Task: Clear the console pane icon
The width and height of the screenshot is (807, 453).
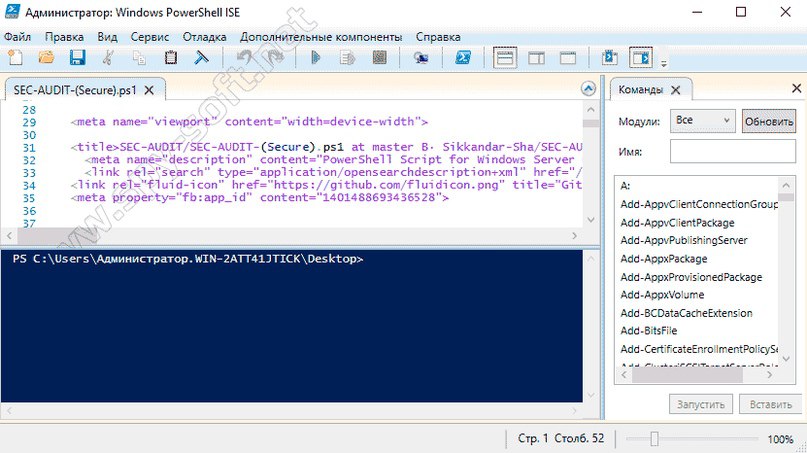Action: click(x=201, y=57)
